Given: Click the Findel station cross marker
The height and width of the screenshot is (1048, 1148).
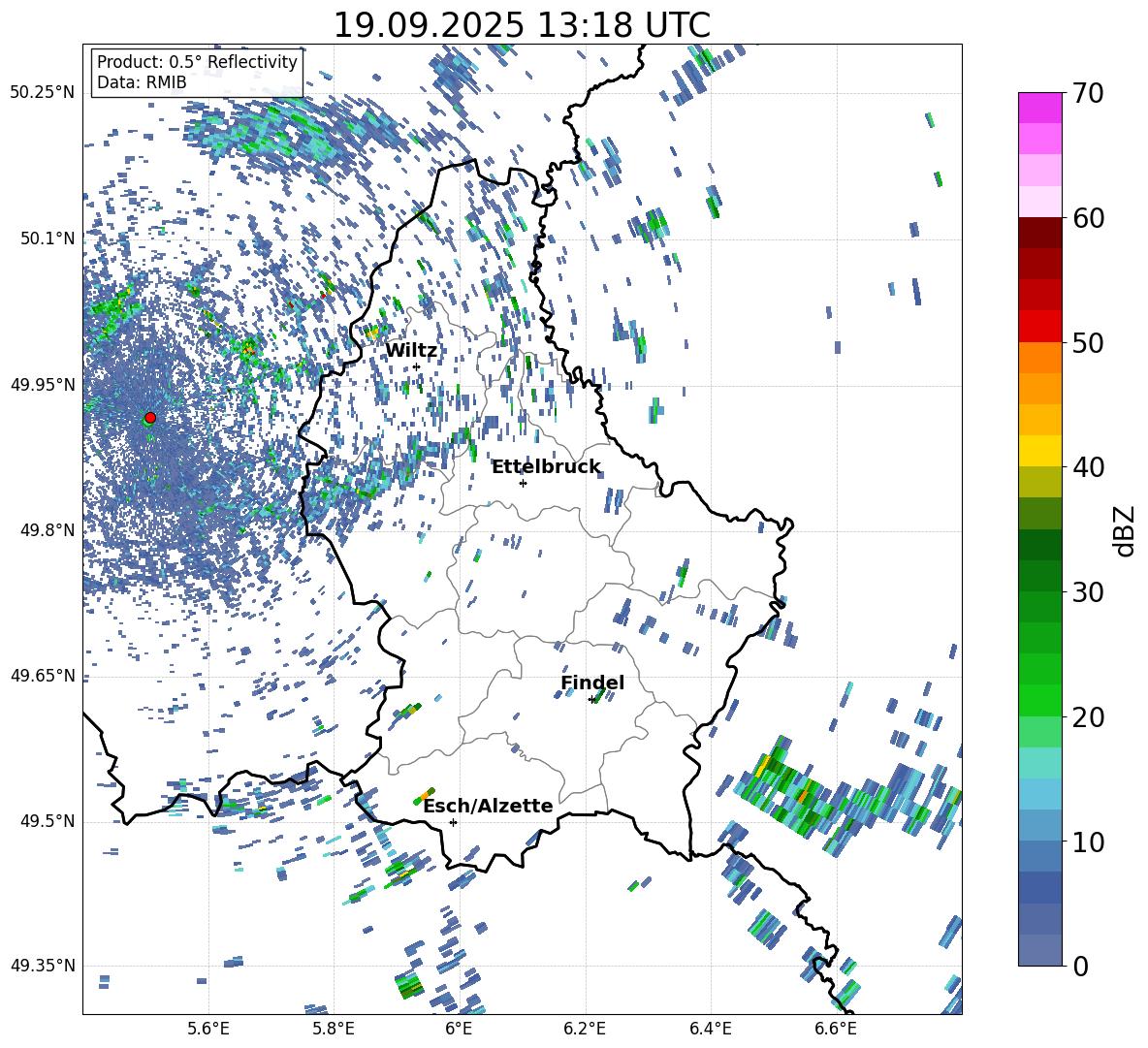Looking at the screenshot, I should (x=591, y=700).
